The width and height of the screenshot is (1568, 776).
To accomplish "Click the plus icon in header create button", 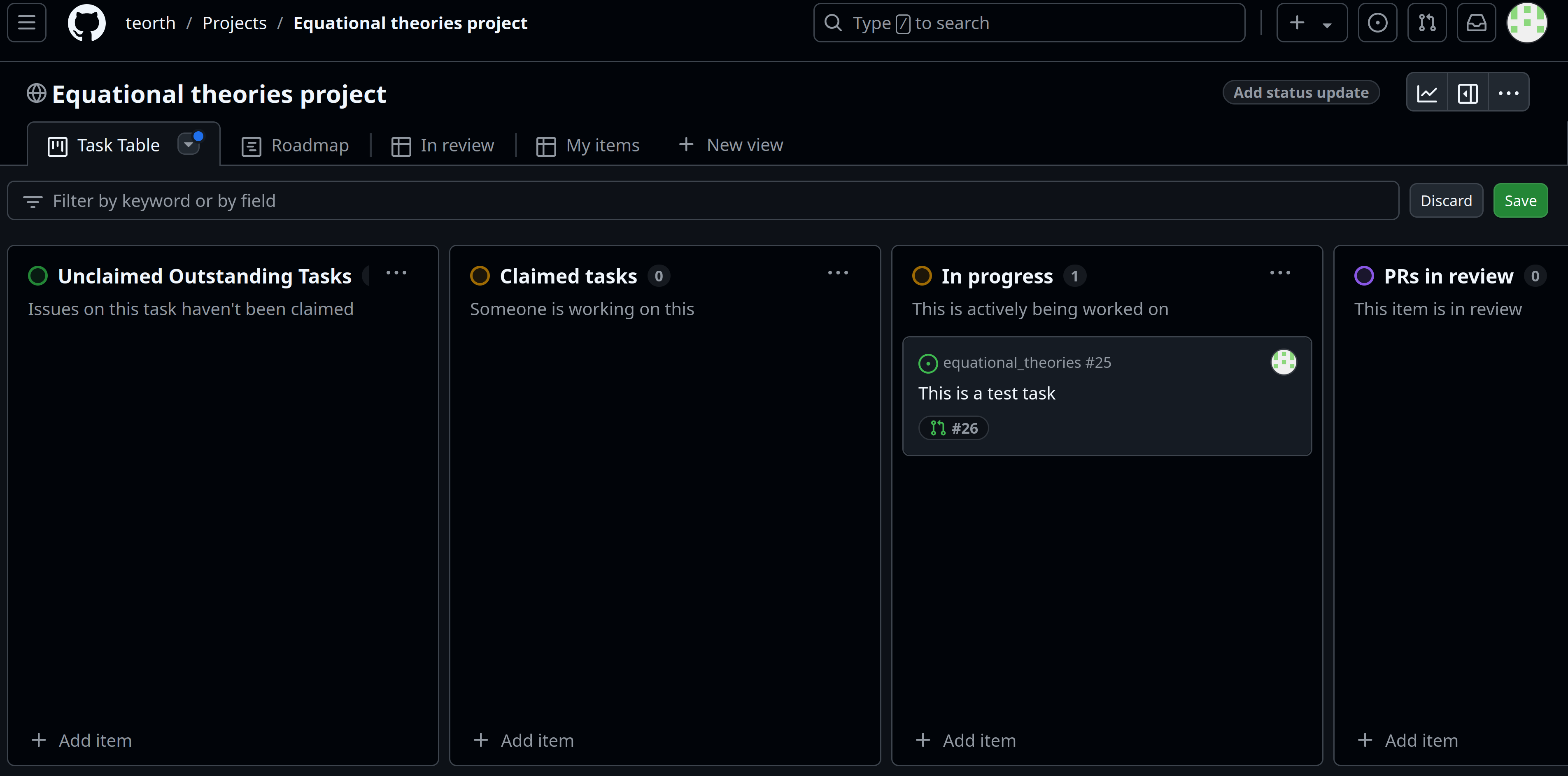I will (x=1297, y=23).
